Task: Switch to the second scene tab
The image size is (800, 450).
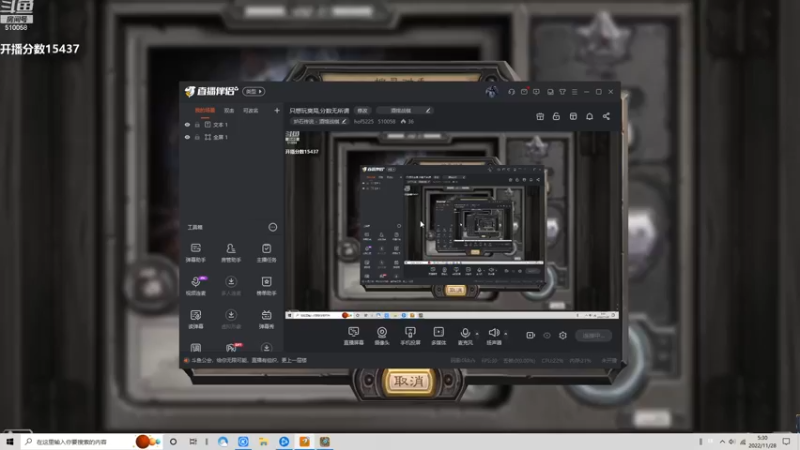Action: (x=229, y=111)
